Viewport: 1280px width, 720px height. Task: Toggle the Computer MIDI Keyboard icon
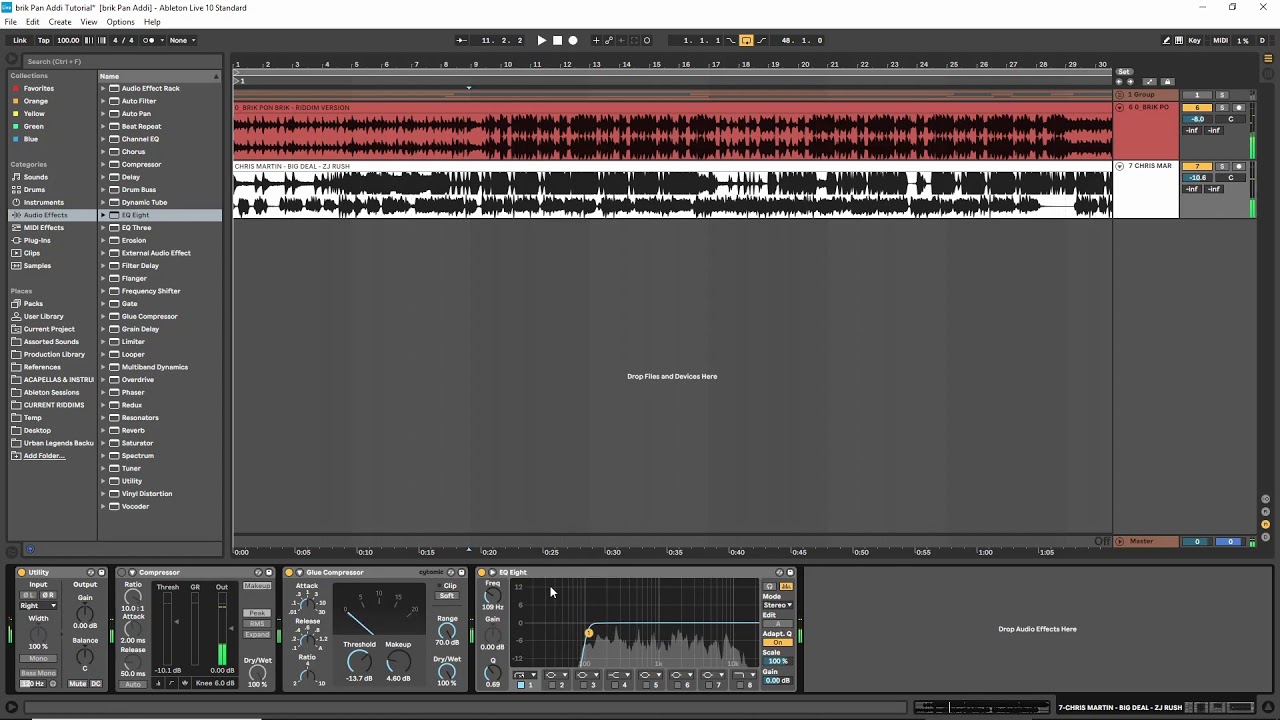coord(1179,40)
